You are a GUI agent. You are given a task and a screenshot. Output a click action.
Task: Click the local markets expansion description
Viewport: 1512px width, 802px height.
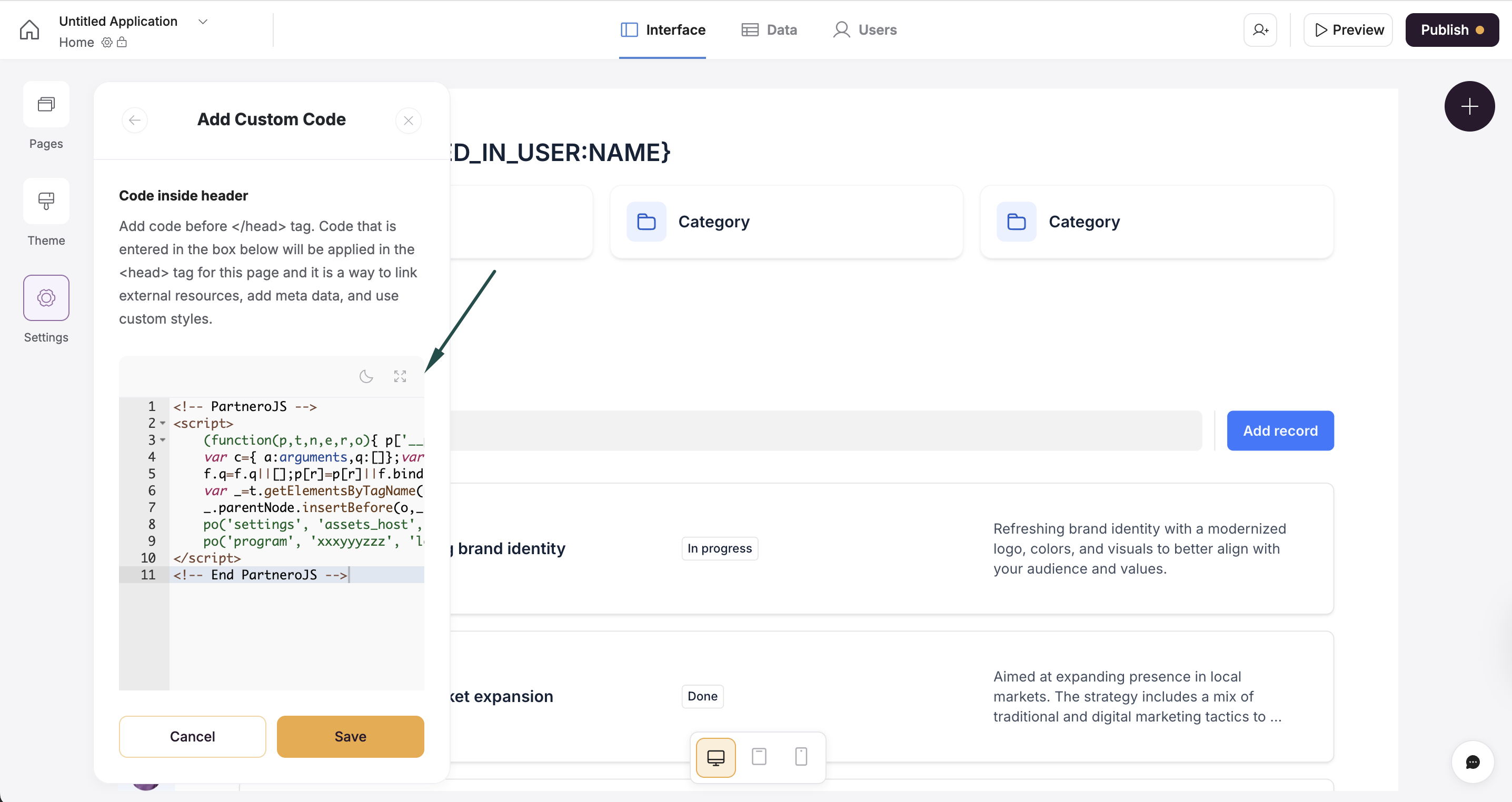point(1138,696)
